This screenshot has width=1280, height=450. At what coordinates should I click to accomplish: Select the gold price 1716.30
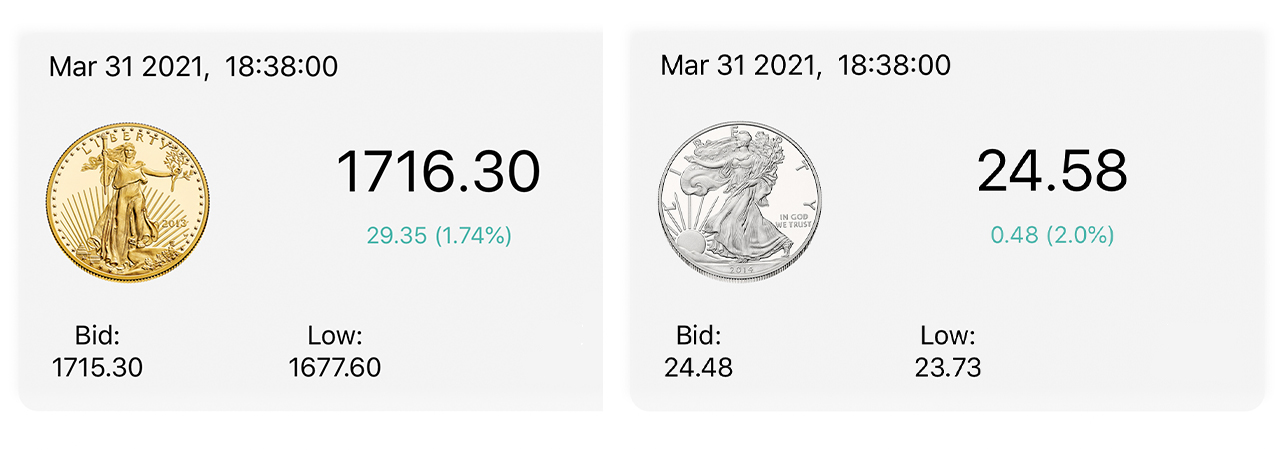pyautogui.click(x=438, y=171)
